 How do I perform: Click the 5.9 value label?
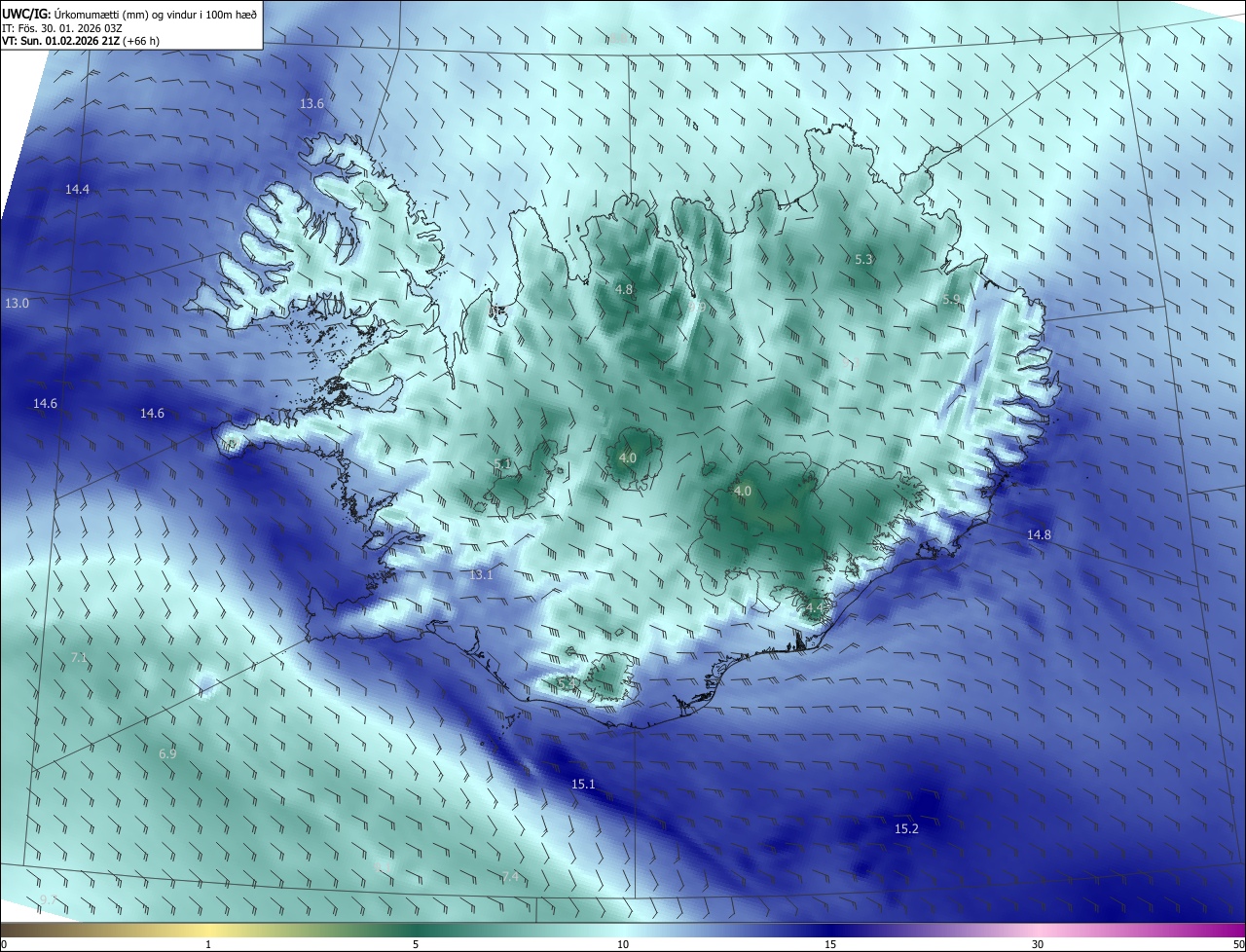pyautogui.click(x=952, y=300)
